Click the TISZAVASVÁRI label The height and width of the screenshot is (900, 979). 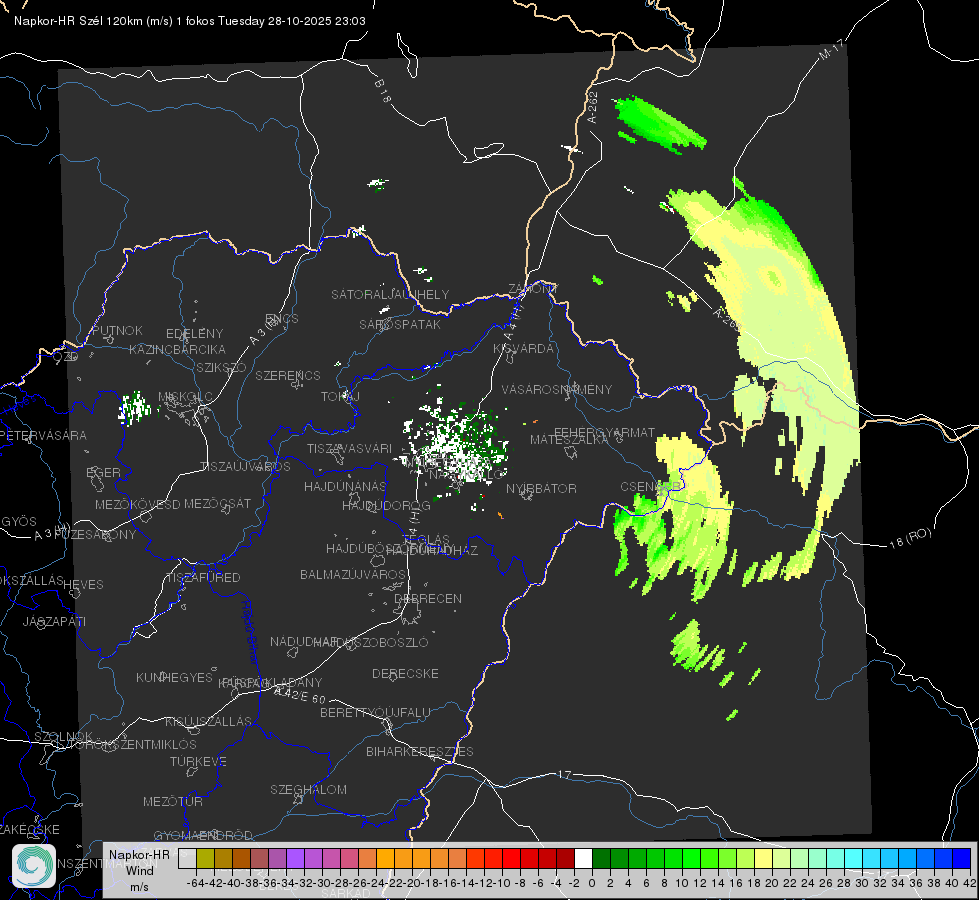pos(350,448)
